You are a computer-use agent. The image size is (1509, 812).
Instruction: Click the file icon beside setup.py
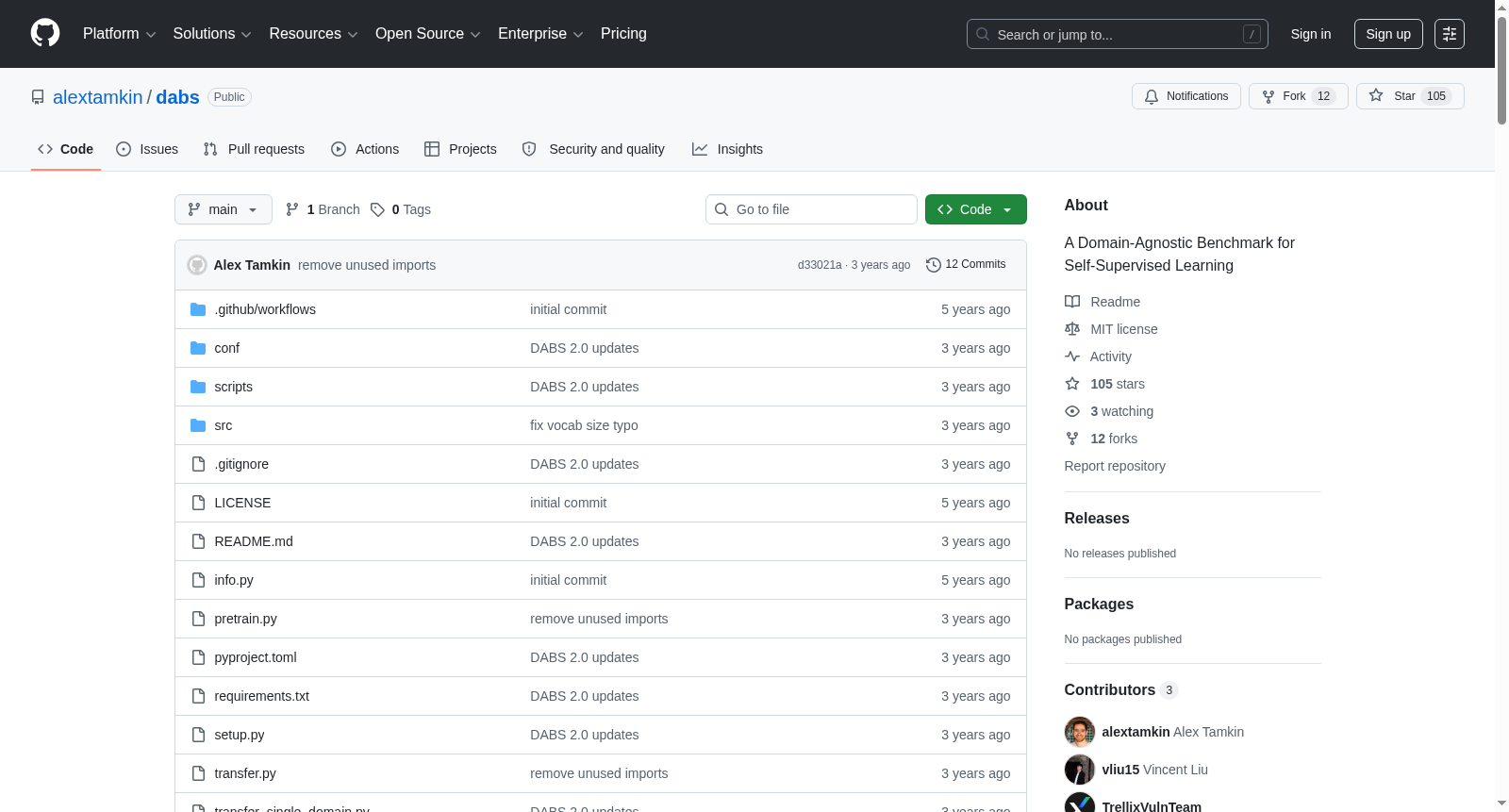(x=198, y=735)
